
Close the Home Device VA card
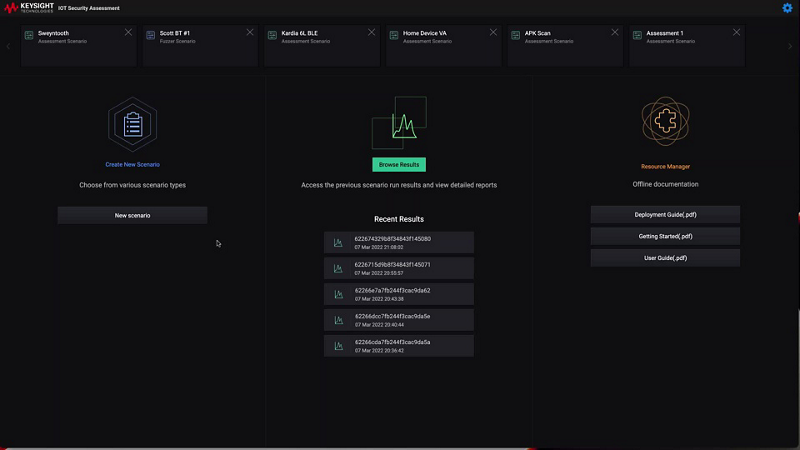click(x=493, y=32)
